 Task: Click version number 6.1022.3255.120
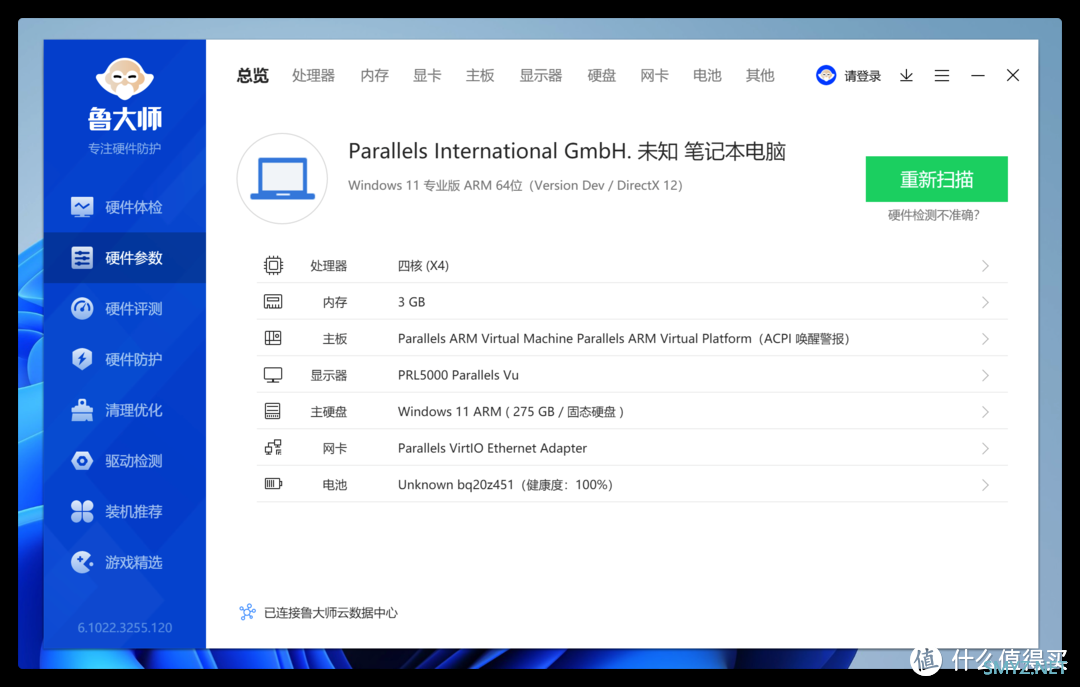point(125,628)
